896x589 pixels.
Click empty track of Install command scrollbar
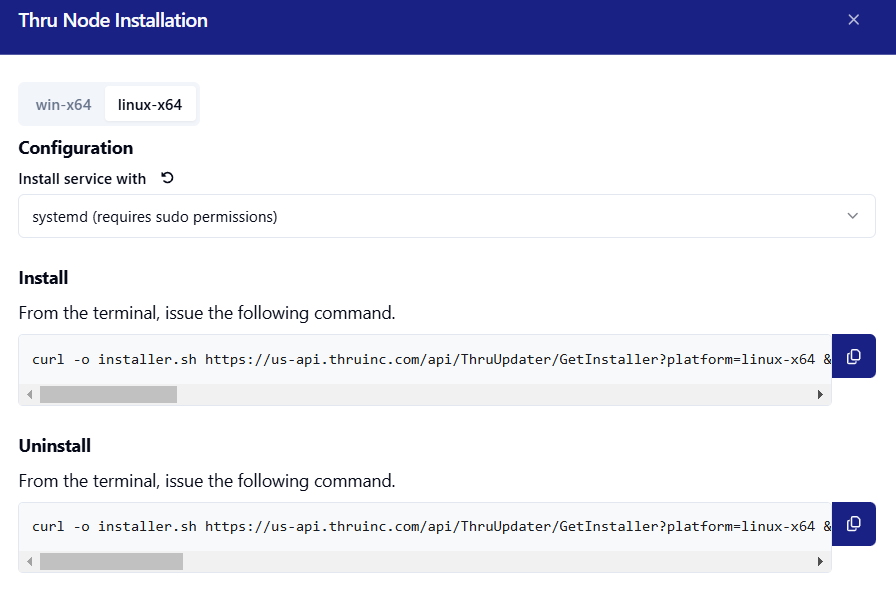pos(500,395)
